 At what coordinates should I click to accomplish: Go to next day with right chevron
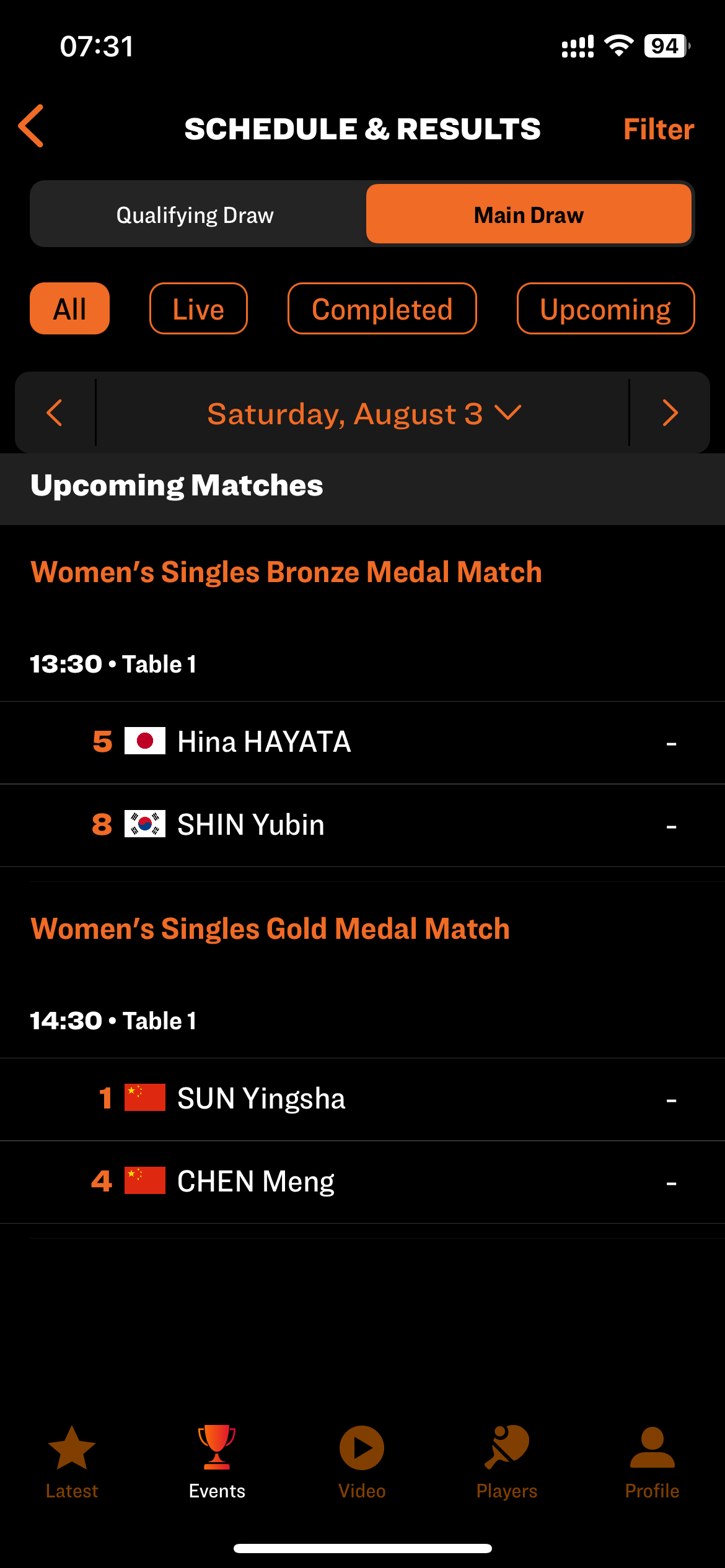click(670, 412)
